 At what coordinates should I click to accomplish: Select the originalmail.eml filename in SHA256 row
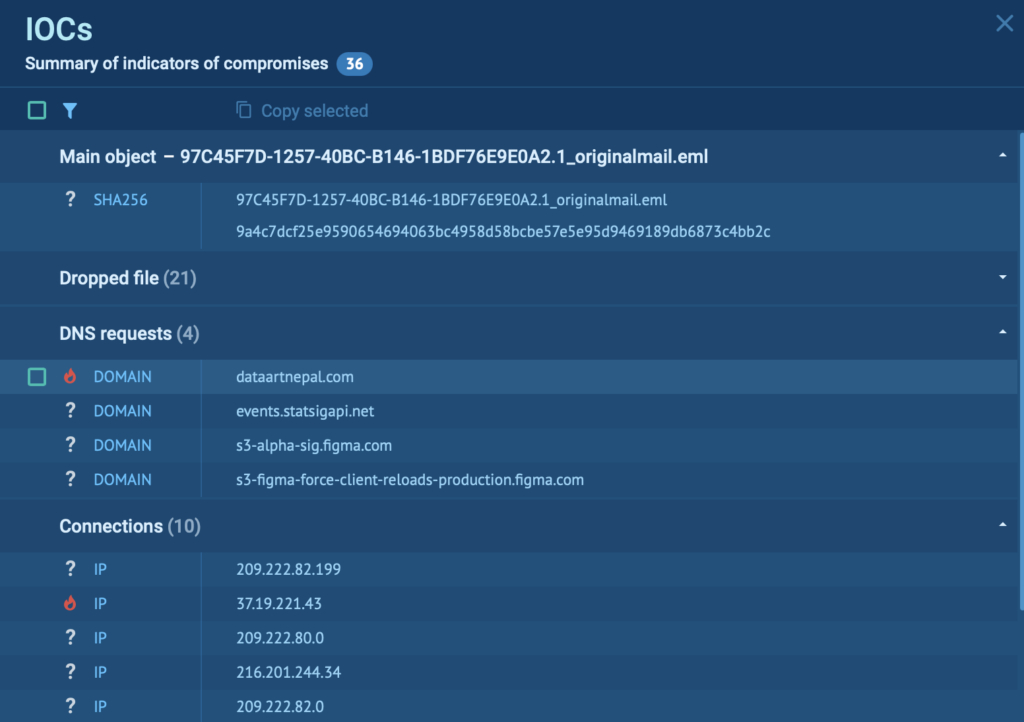point(451,200)
